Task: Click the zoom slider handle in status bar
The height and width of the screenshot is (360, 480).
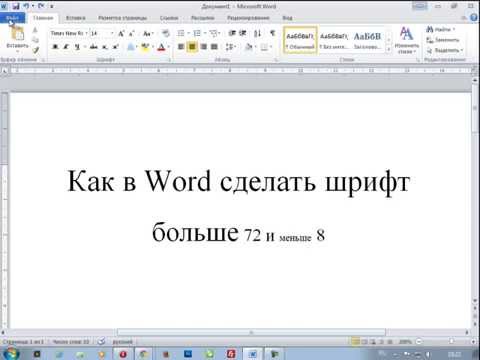Action: 452,341
